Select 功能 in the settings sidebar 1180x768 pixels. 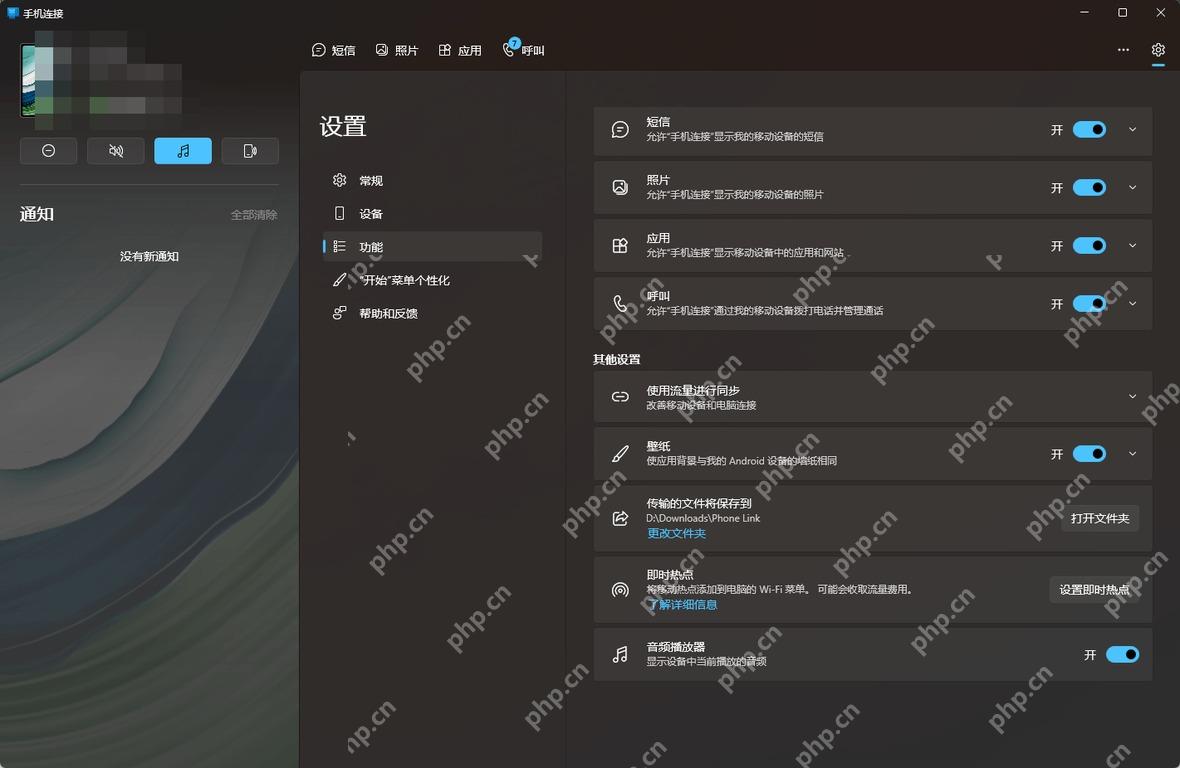pyautogui.click(x=432, y=247)
